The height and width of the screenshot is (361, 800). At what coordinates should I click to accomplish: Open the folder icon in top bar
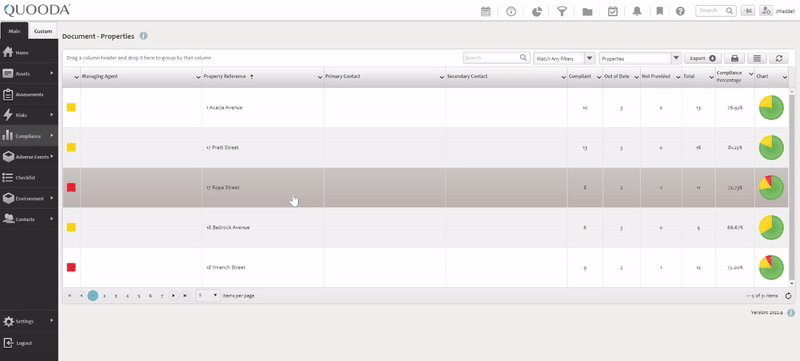click(587, 11)
